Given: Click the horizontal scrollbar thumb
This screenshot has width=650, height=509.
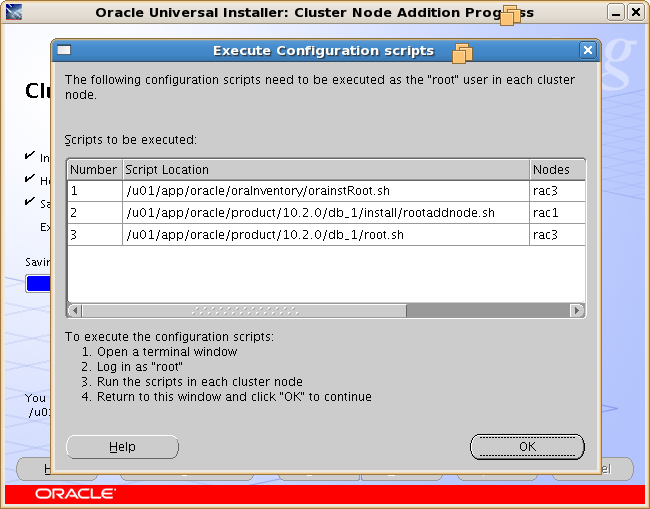Looking at the screenshot, I should 244,310.
